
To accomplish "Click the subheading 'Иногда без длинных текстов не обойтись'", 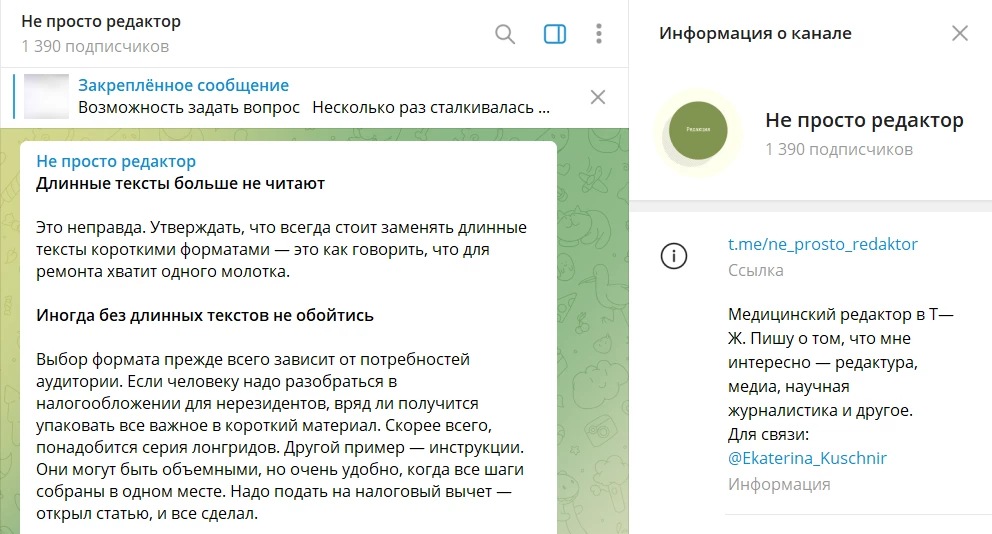I will click(x=205, y=315).
